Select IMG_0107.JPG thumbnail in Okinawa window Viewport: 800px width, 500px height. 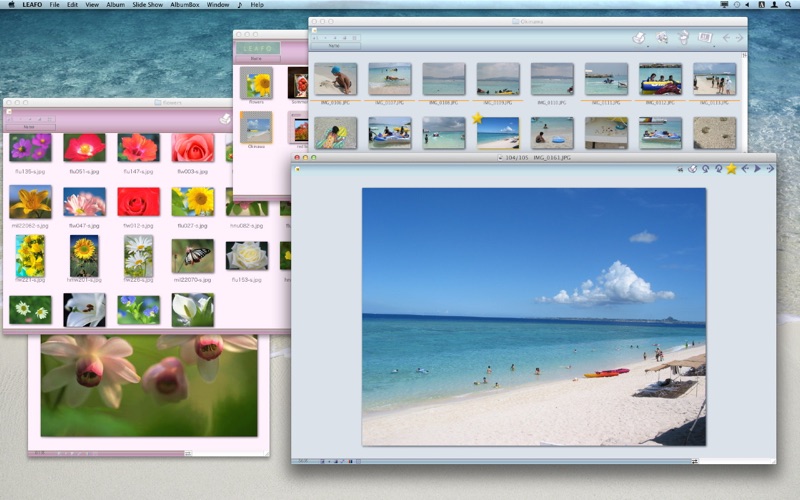click(389, 79)
